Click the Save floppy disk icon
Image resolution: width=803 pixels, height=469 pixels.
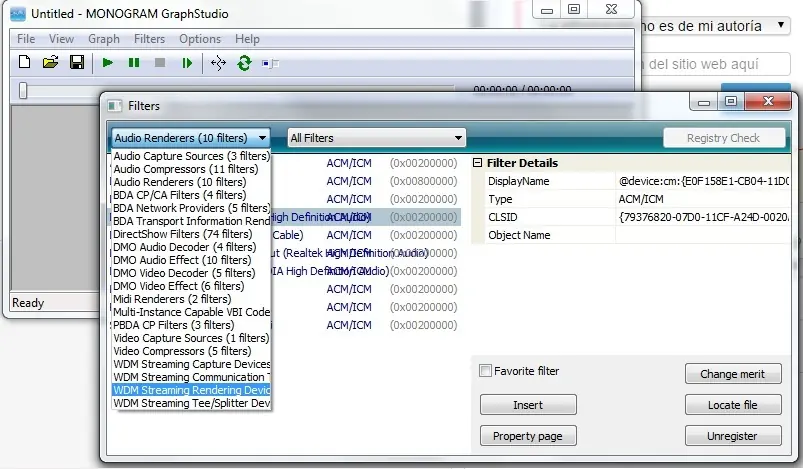pos(77,62)
